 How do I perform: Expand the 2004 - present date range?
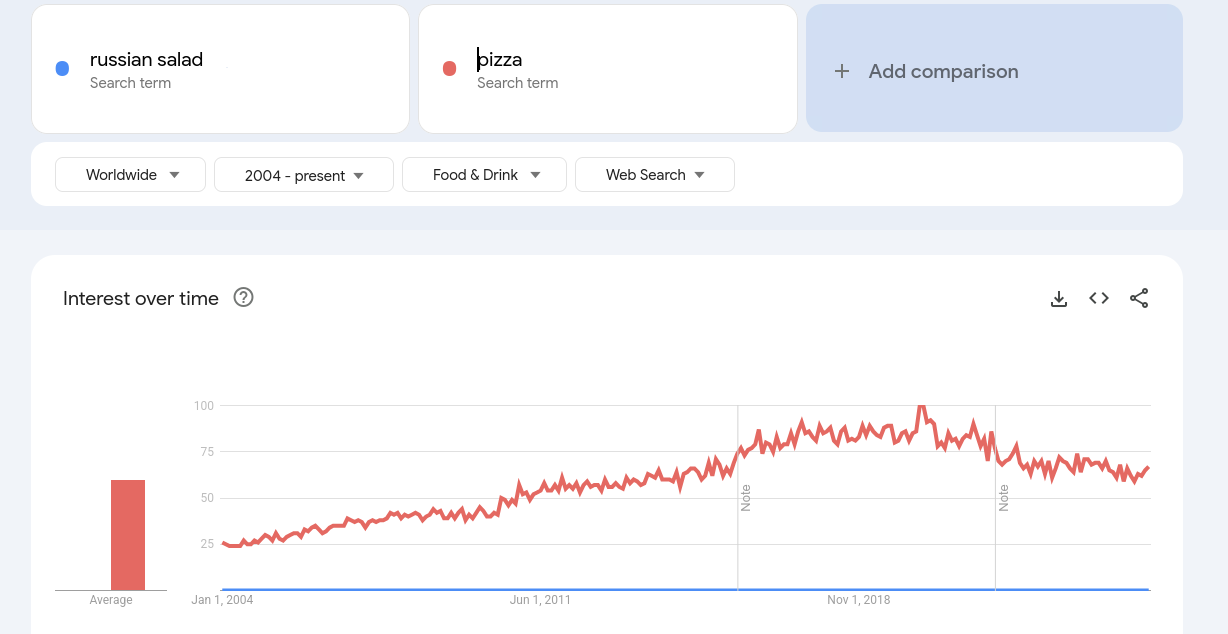pos(304,175)
